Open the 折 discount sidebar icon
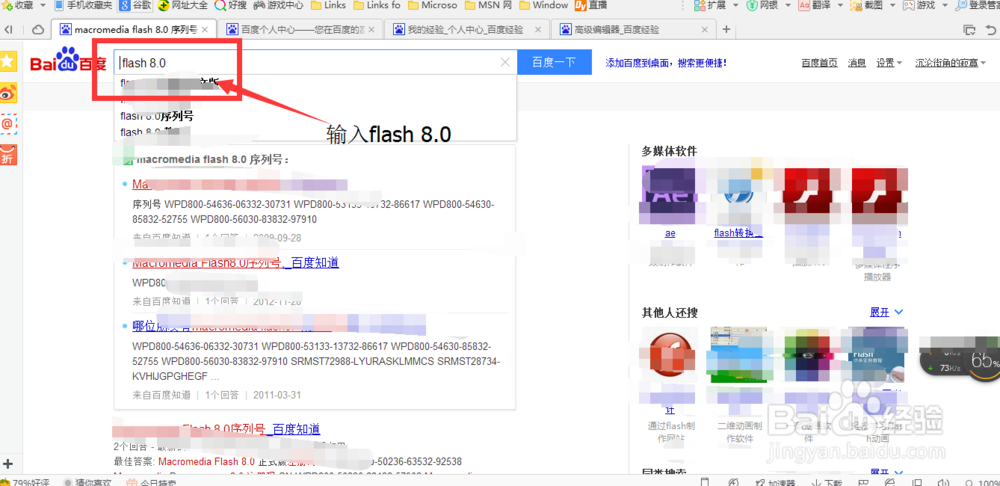Screen dimensions: 1000x486 (x=8, y=154)
